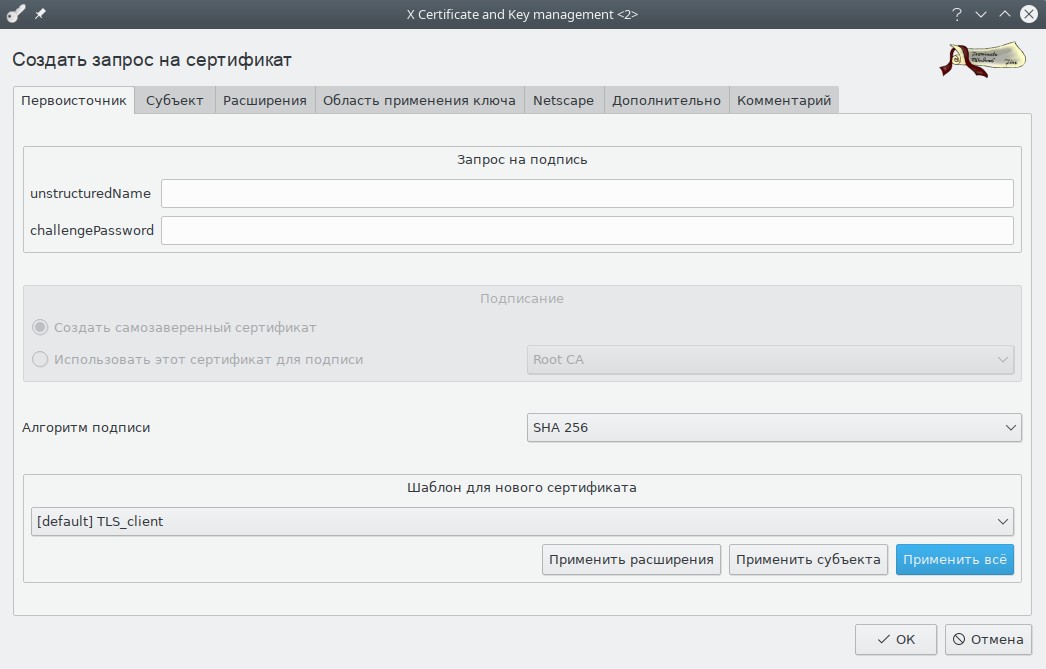Go to Область применения ключа tab
1046x669 pixels.
(419, 100)
